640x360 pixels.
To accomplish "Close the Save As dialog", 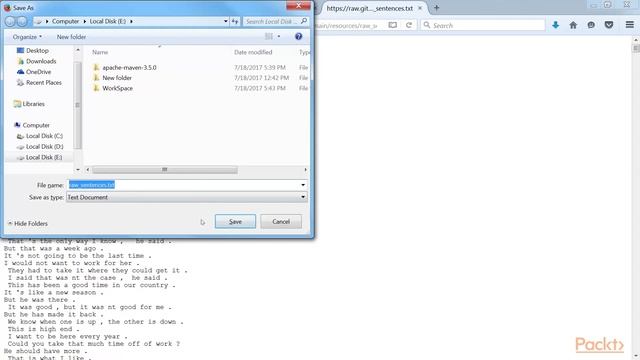I will pyautogui.click(x=298, y=6).
